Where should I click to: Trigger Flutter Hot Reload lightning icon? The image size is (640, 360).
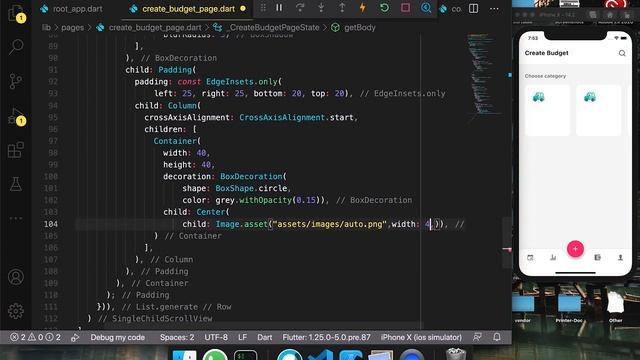362,8
